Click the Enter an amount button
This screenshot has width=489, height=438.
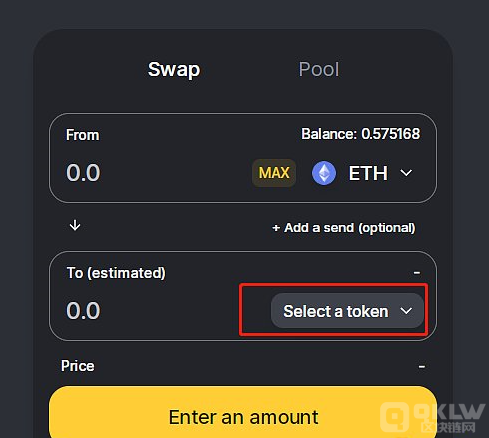[243, 413]
